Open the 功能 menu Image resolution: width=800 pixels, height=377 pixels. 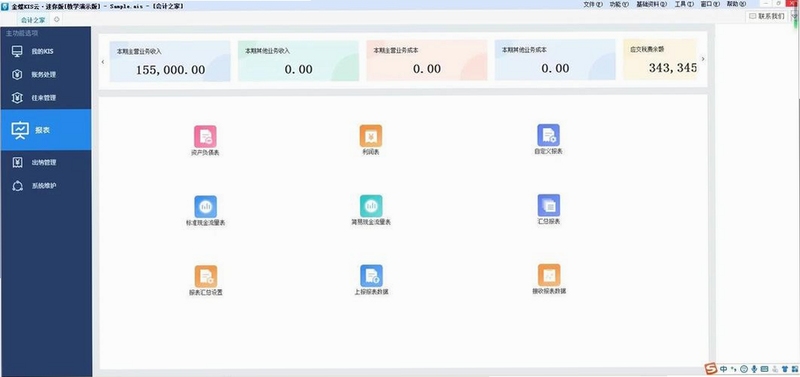pyautogui.click(x=618, y=4)
